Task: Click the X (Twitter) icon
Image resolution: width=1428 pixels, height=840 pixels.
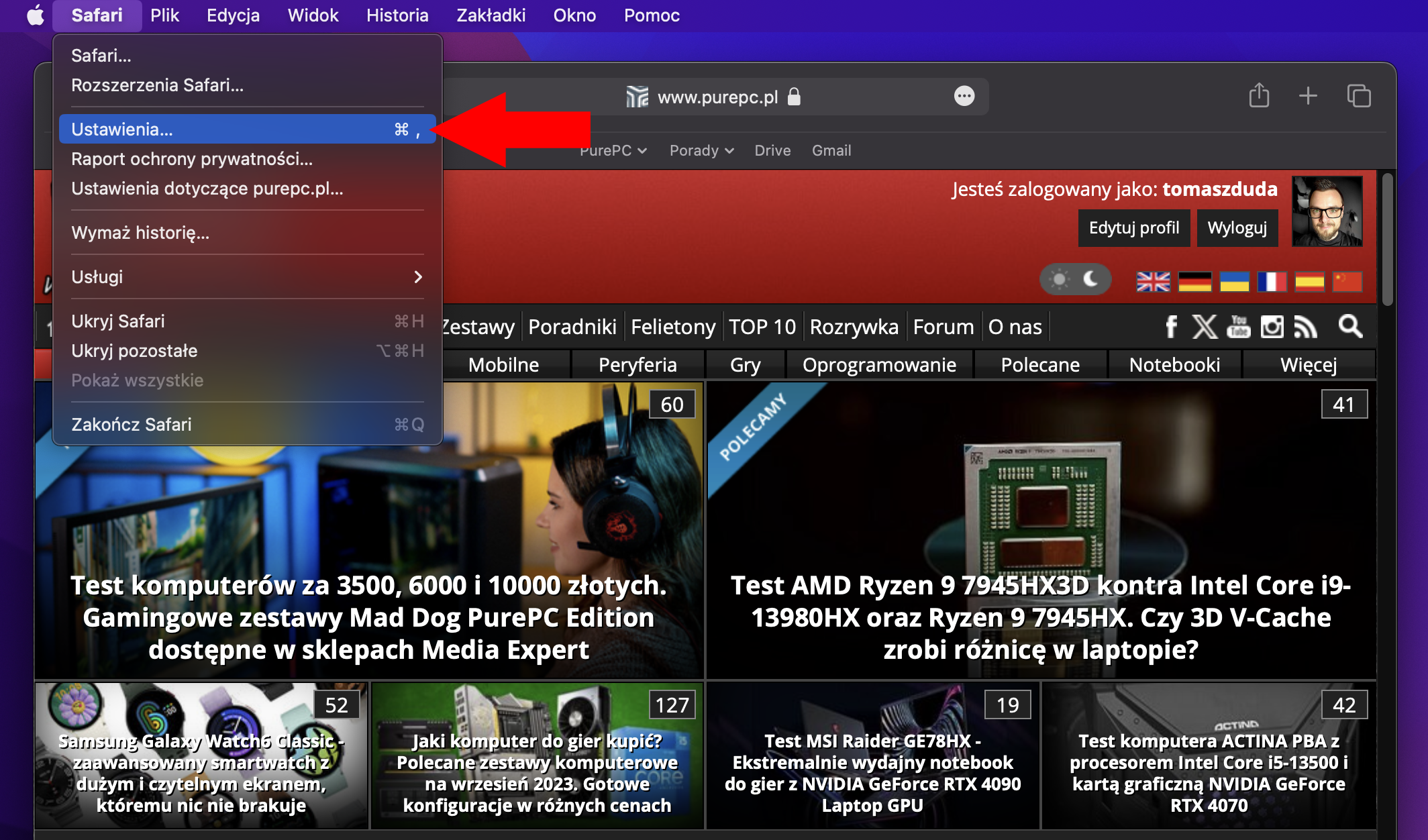Action: click(x=1205, y=327)
